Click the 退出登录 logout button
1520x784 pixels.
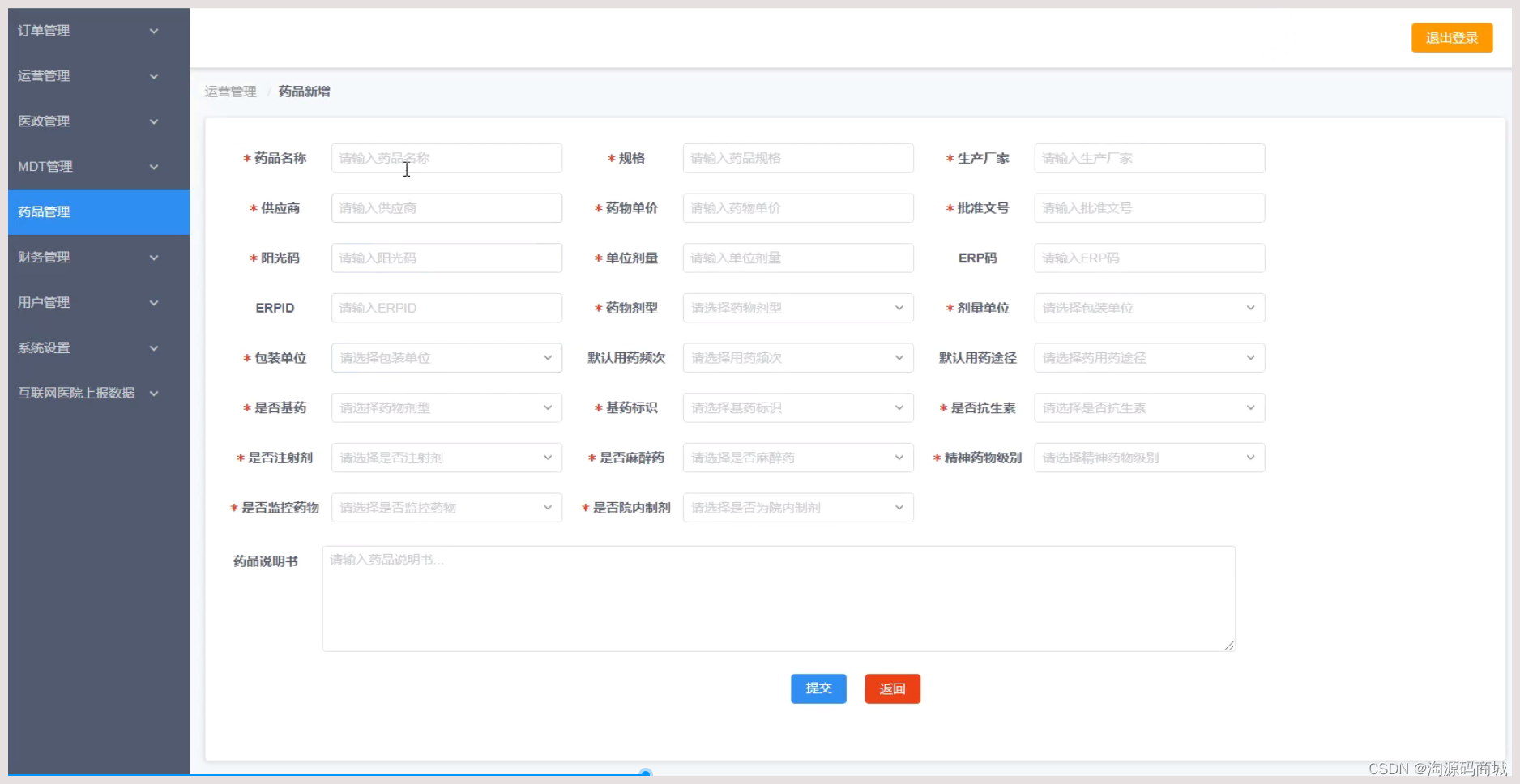point(1451,38)
